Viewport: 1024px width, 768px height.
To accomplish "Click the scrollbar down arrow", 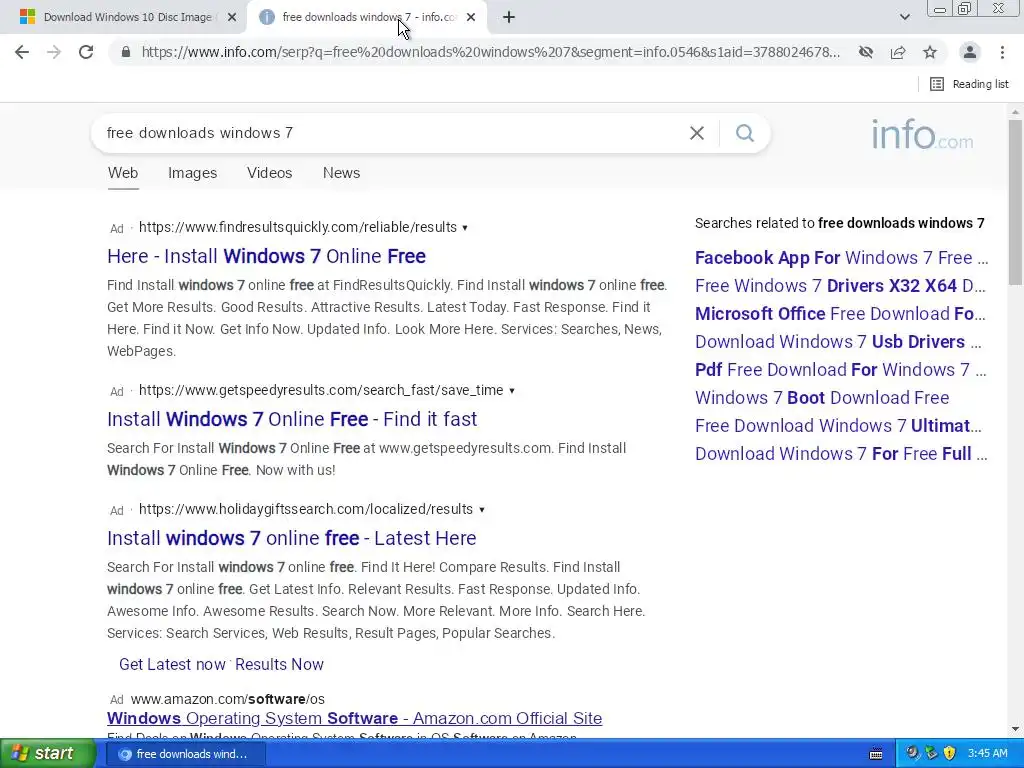I will pyautogui.click(x=1015, y=729).
